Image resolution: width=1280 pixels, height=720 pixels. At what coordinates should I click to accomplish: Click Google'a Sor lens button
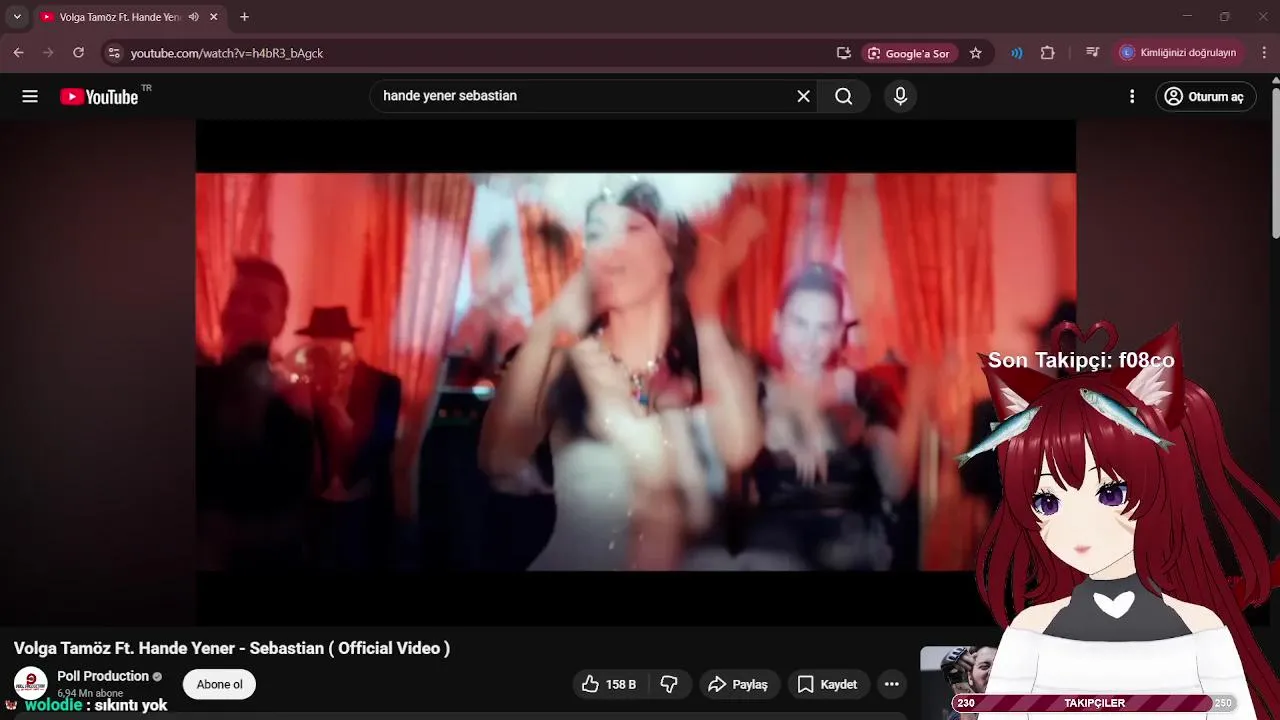pyautogui.click(x=909, y=53)
